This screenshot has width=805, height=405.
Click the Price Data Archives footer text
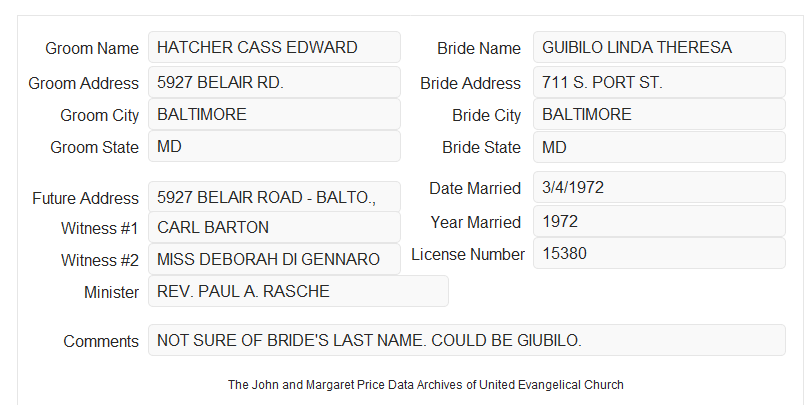tap(426, 384)
